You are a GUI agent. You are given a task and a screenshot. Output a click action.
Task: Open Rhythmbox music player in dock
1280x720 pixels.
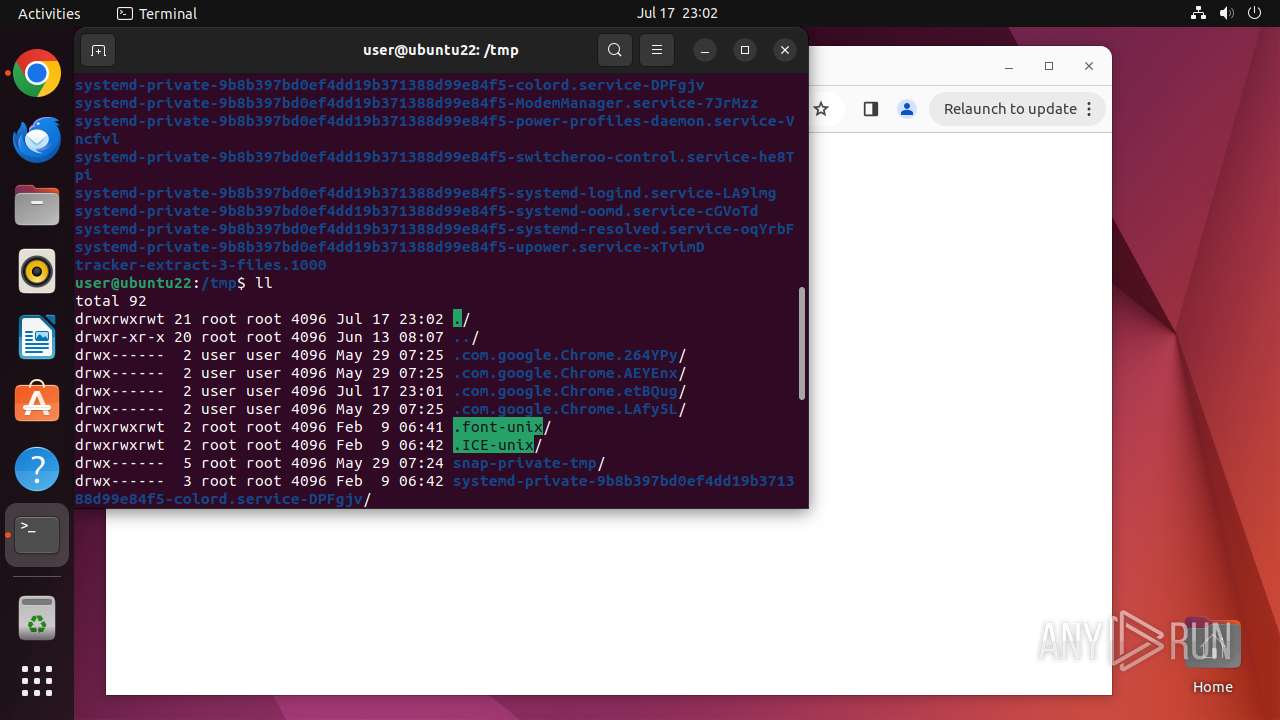pyautogui.click(x=37, y=271)
